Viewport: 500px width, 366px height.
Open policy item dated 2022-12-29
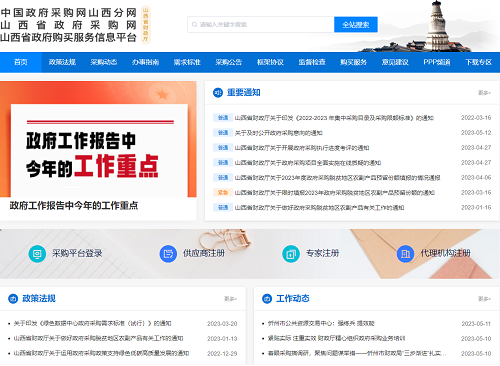[101, 353]
